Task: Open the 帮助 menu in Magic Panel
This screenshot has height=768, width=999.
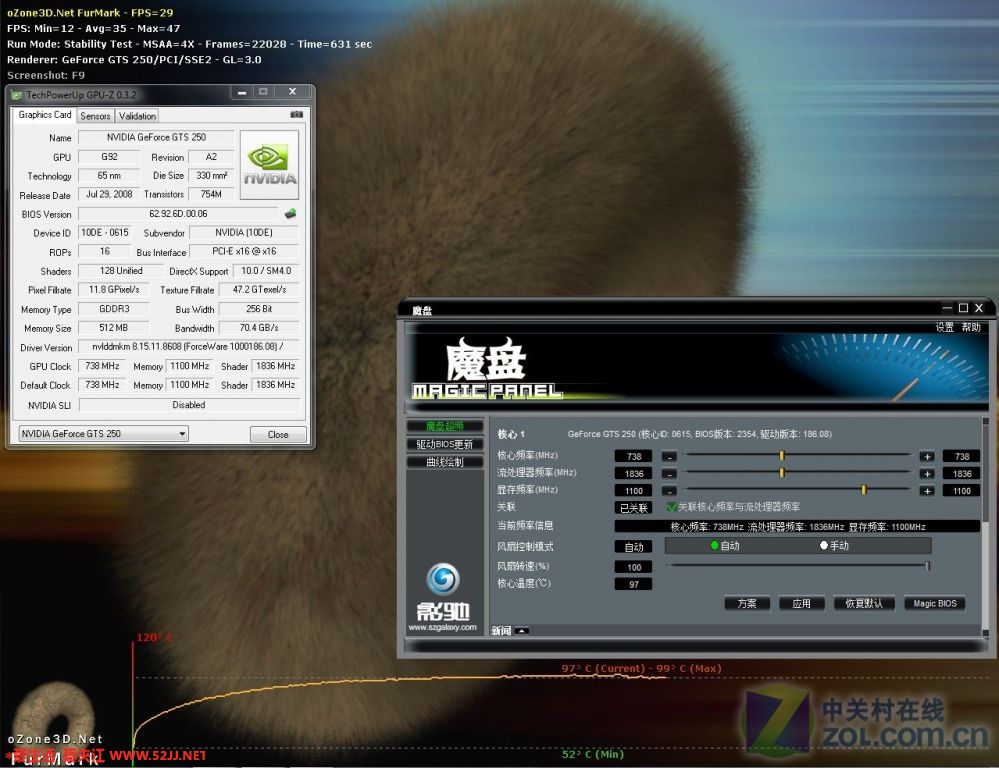Action: [971, 327]
